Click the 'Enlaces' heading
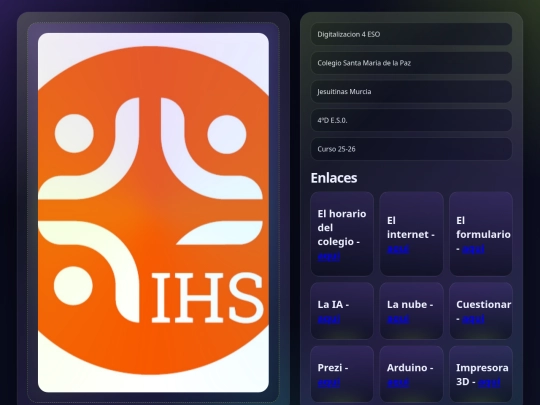Viewport: 540px width, 405px height. (x=334, y=178)
